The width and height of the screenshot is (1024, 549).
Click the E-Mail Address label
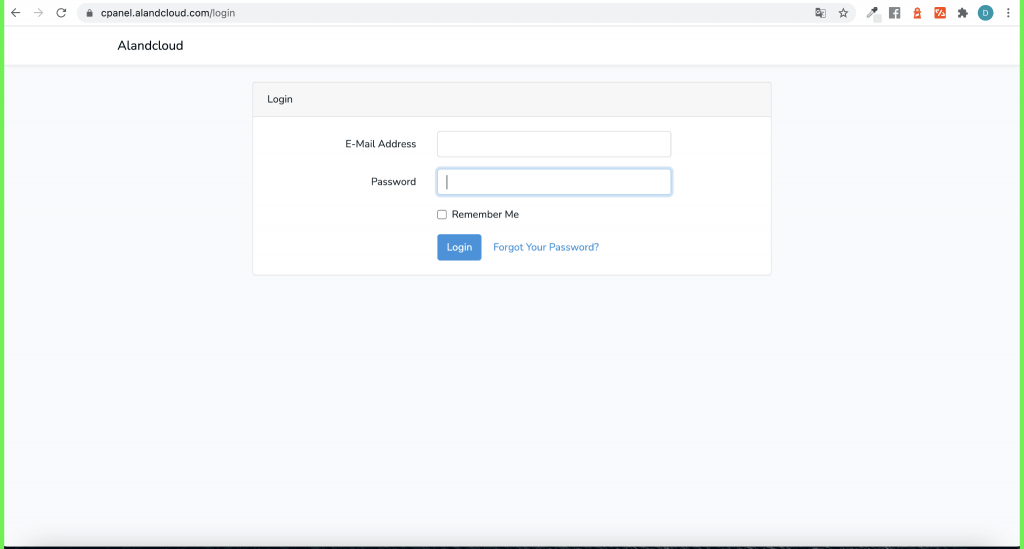point(381,144)
